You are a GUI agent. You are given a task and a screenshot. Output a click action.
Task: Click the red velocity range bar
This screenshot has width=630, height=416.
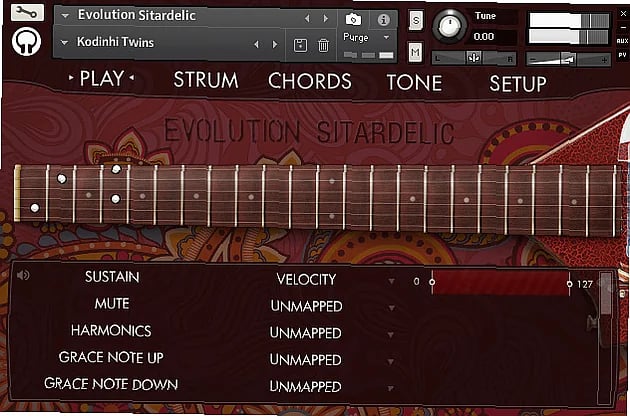(501, 283)
